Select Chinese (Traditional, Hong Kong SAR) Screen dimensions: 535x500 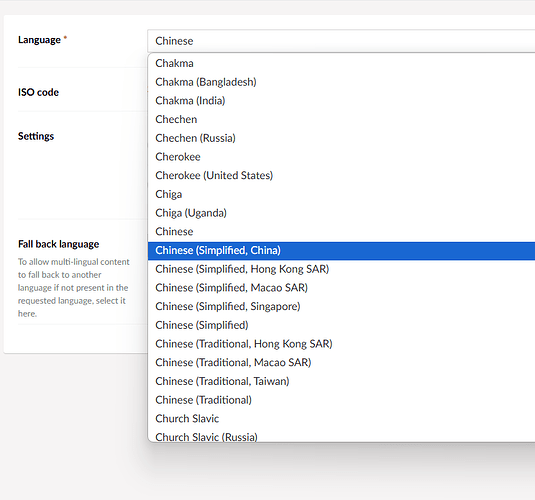click(x=341, y=344)
